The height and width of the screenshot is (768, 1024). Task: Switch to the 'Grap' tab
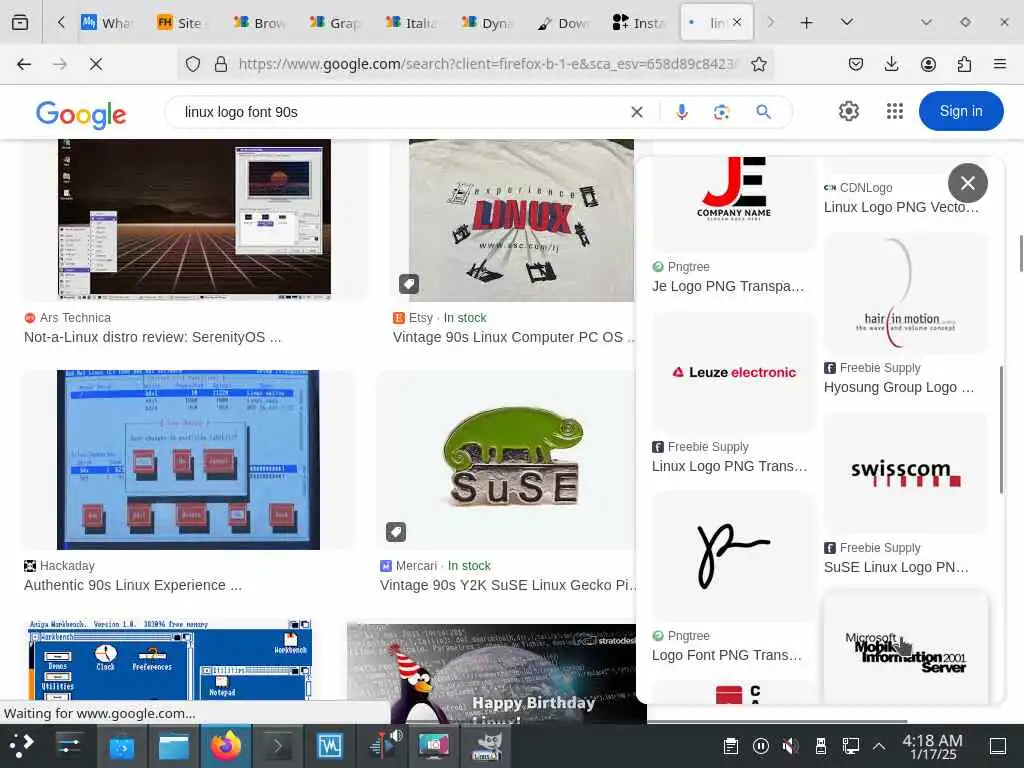[x=335, y=22]
